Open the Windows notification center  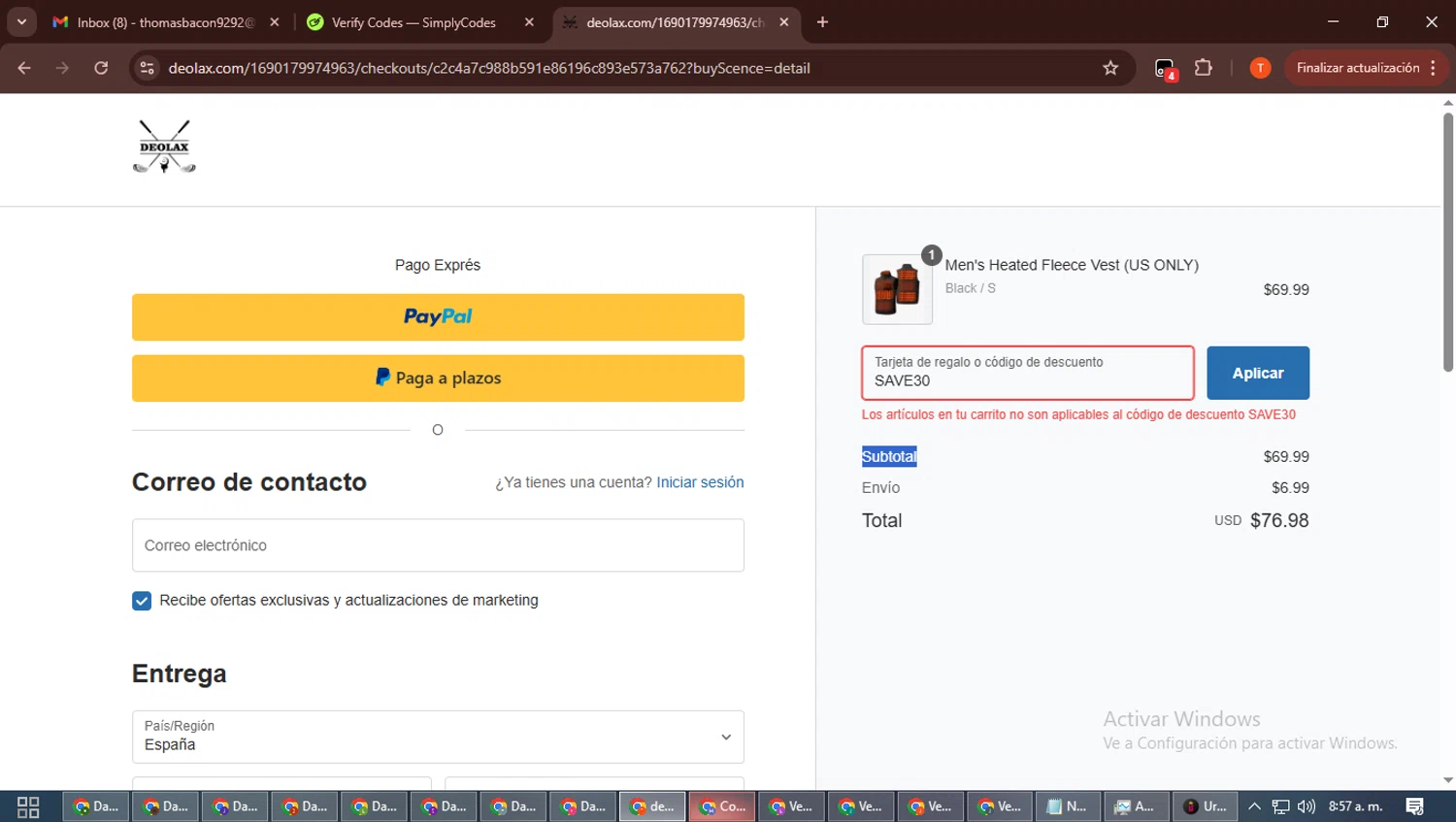1415,806
